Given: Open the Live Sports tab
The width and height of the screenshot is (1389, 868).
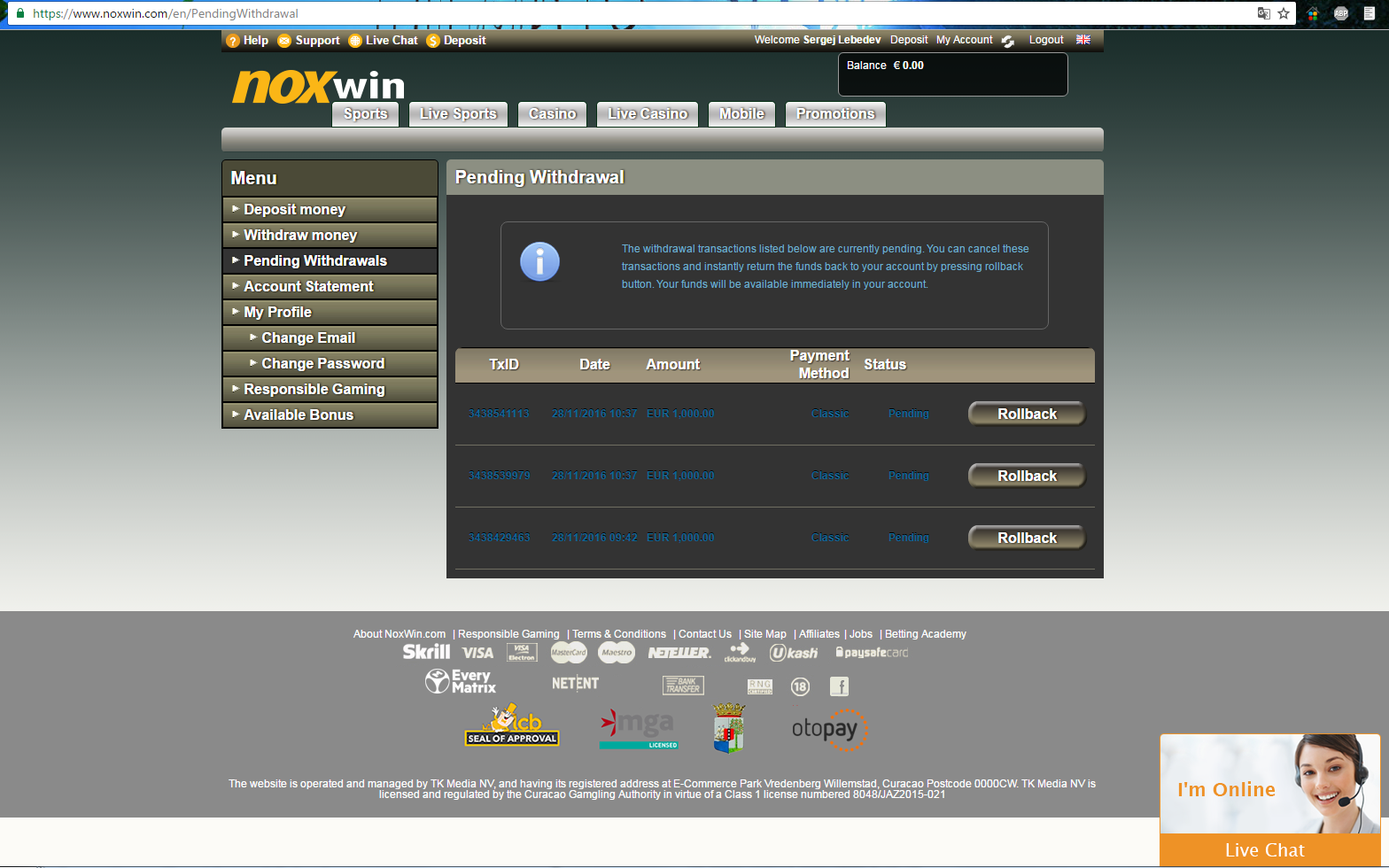Looking at the screenshot, I should 458,114.
